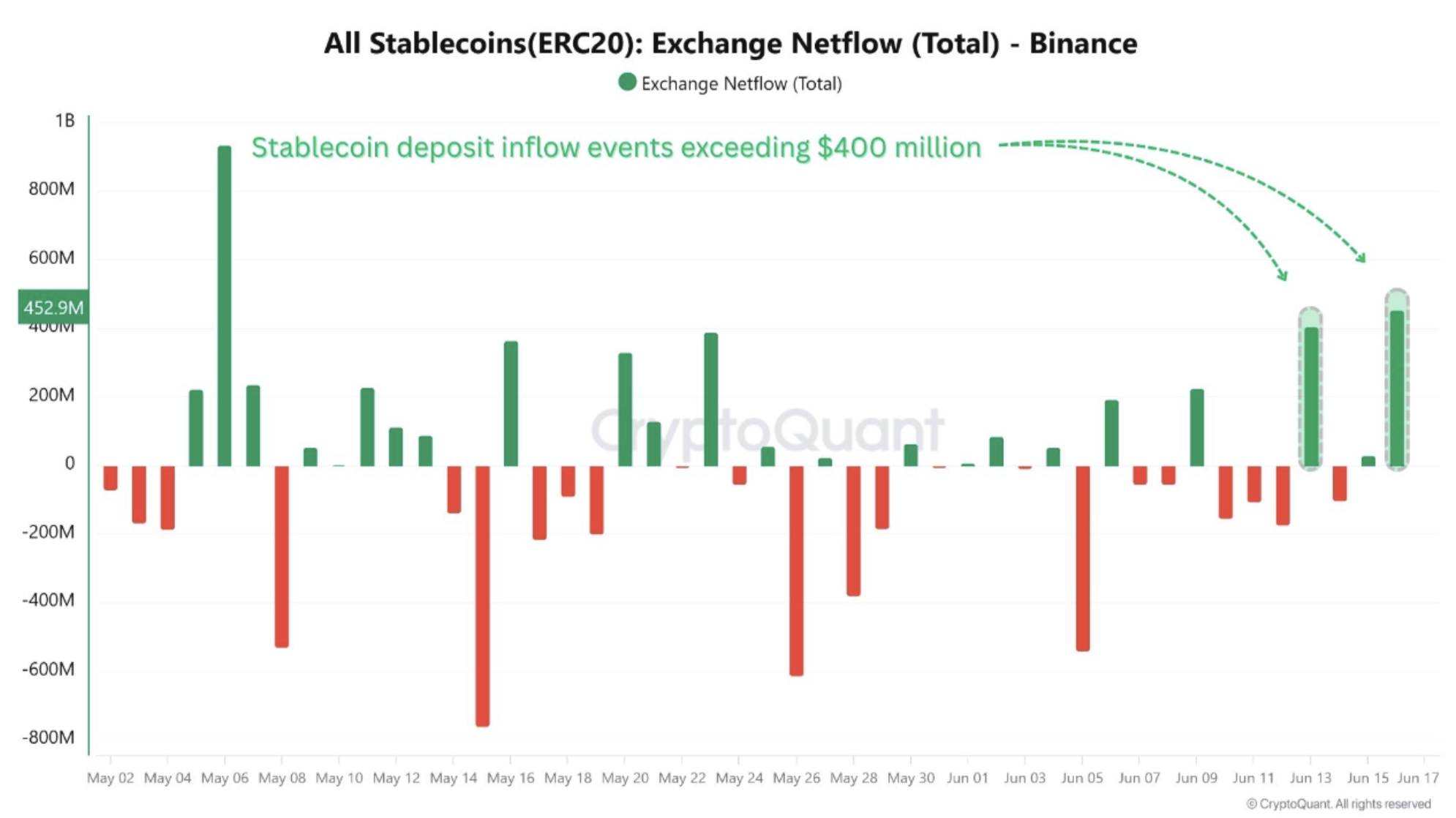1456x818 pixels.
Task: Click the highlighted green bar at Jun 13
Action: [1311, 397]
